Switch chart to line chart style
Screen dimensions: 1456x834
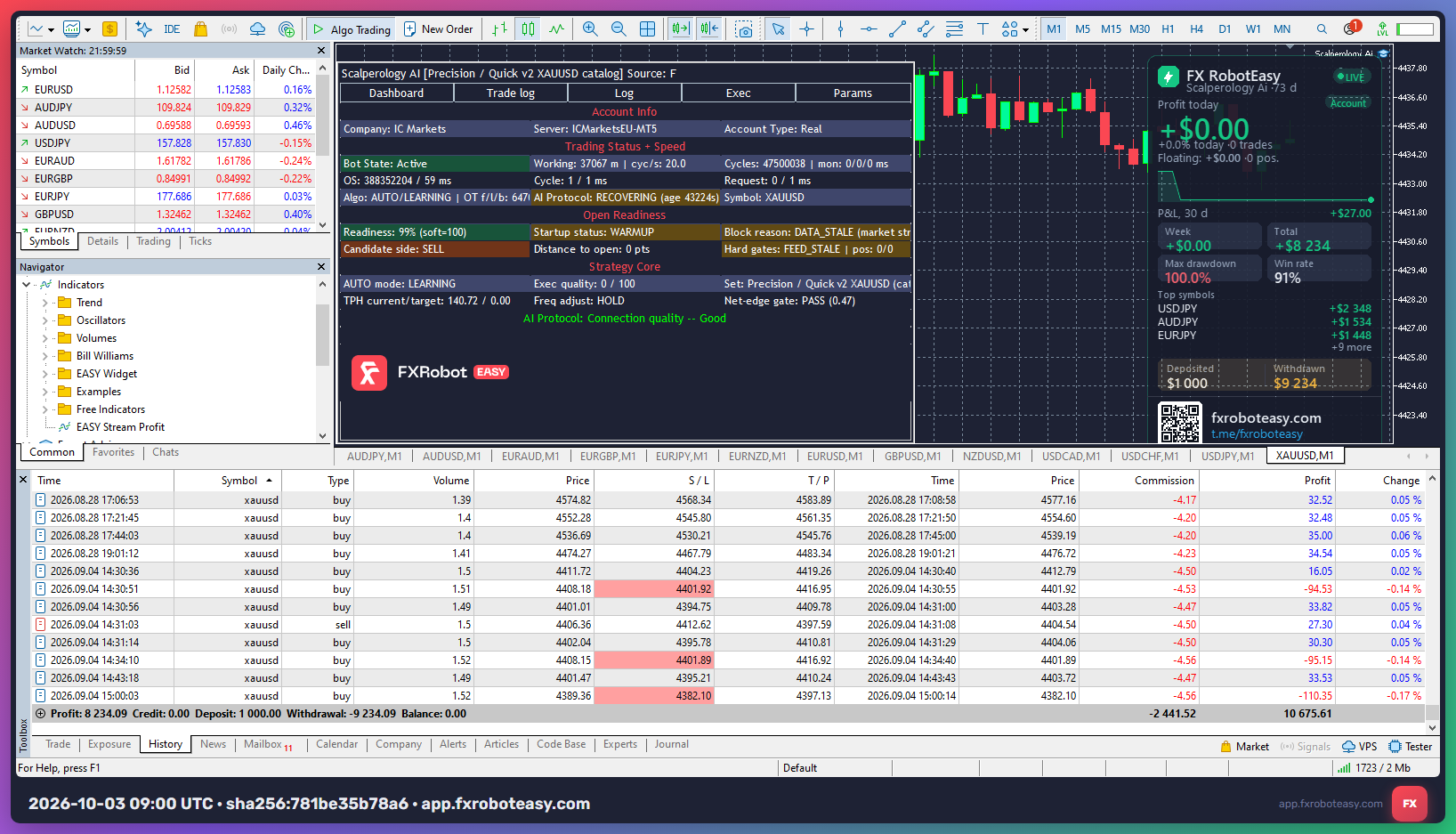coord(557,29)
